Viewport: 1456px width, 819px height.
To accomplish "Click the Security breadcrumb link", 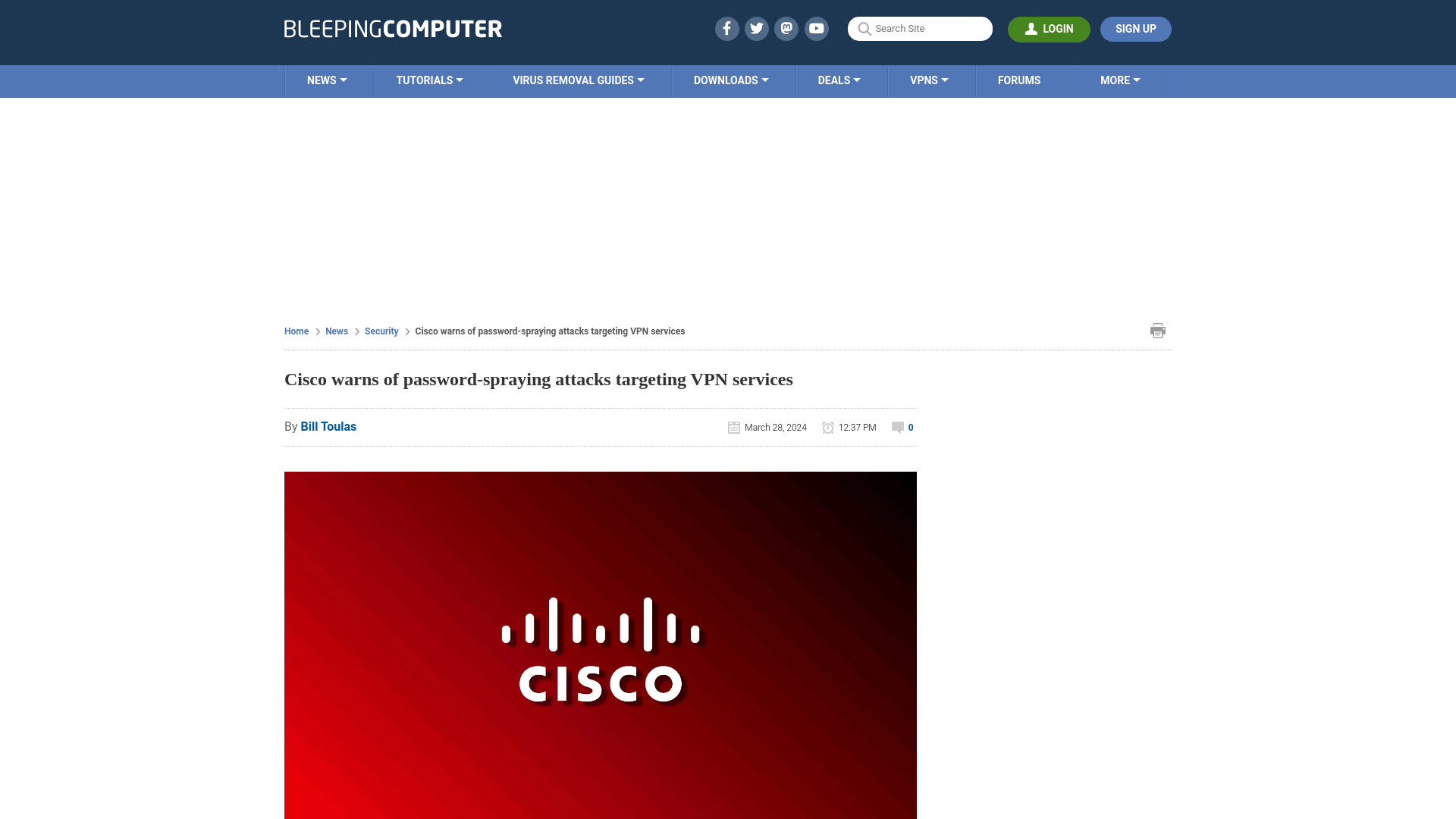I will coord(381,331).
